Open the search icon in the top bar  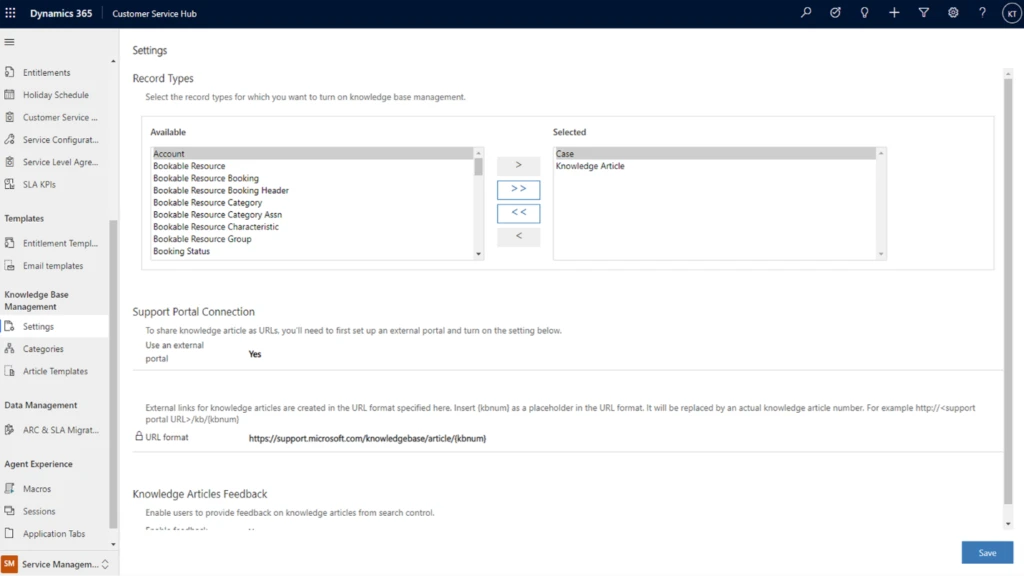[x=806, y=13]
